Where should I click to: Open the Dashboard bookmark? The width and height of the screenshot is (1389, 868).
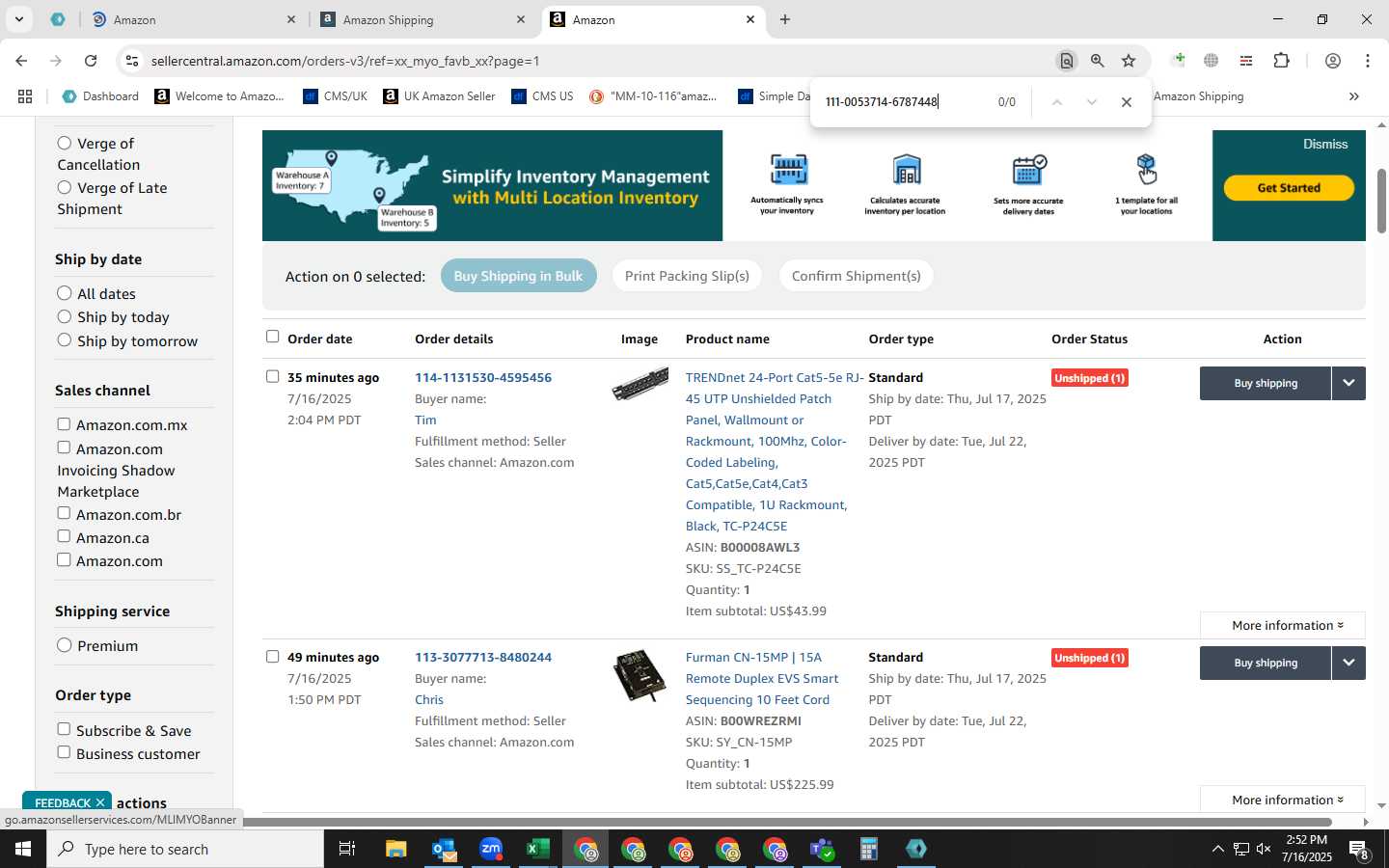click(100, 96)
